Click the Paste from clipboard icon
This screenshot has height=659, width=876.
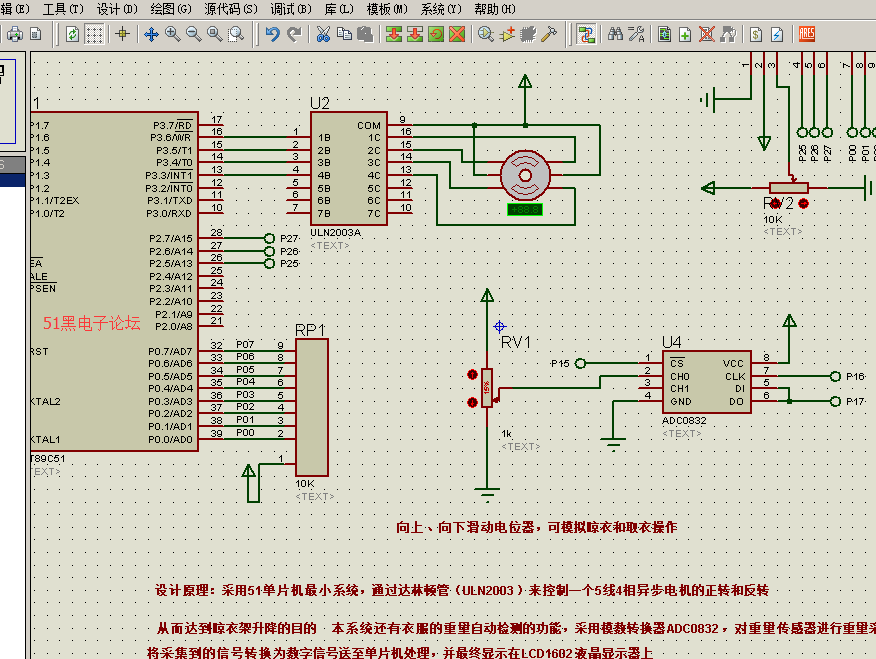click(x=365, y=35)
